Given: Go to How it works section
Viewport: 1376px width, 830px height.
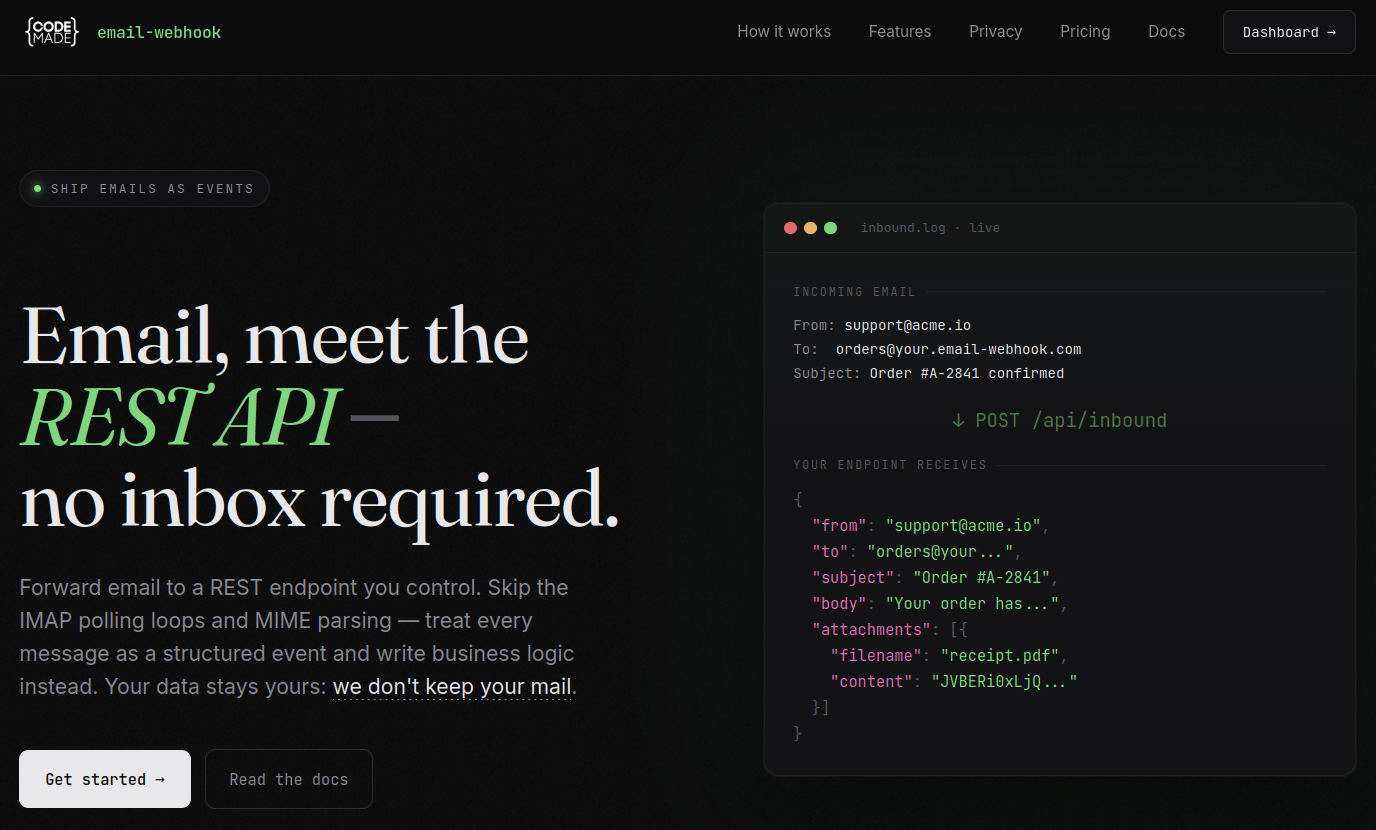Looking at the screenshot, I should (784, 32).
